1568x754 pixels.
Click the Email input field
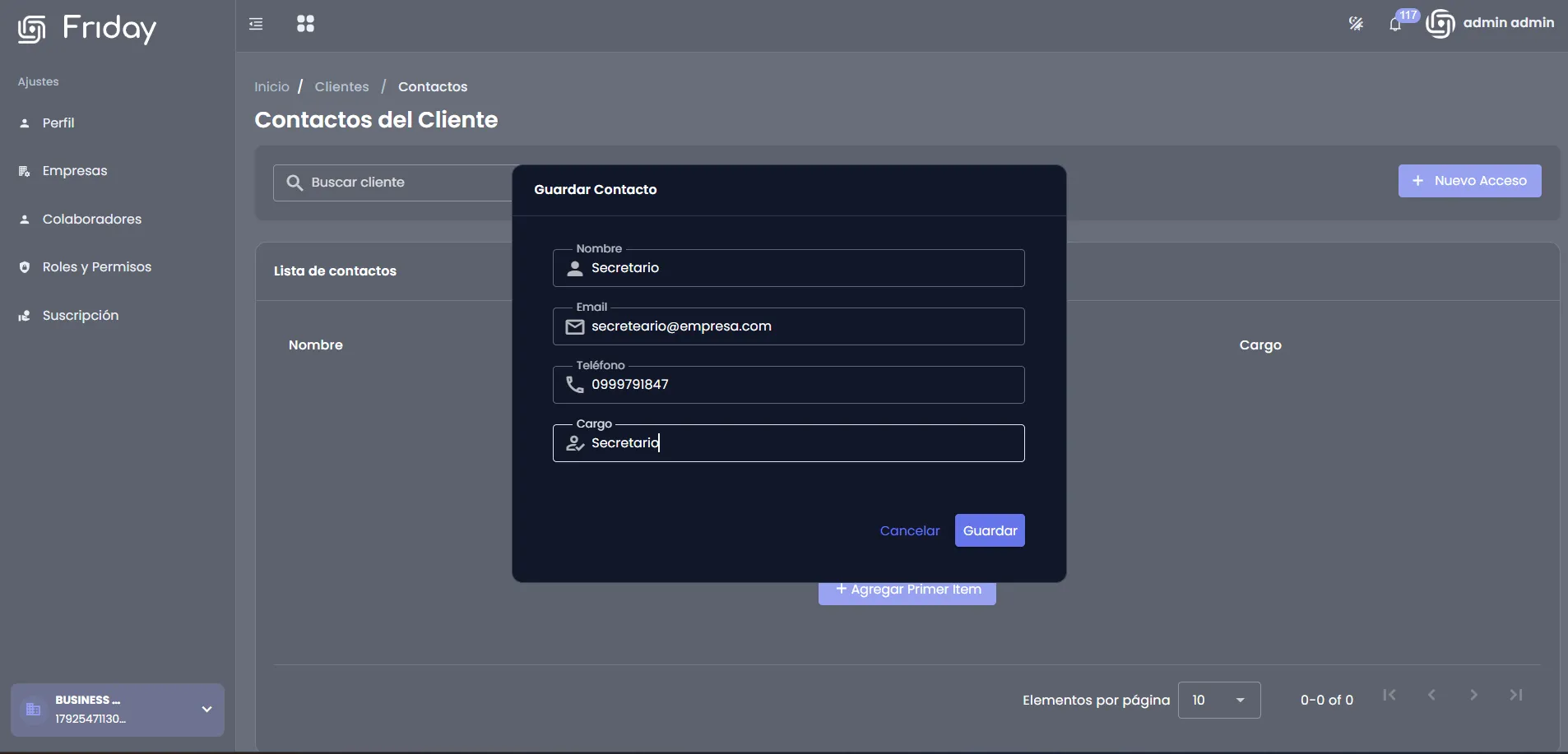[x=788, y=326]
